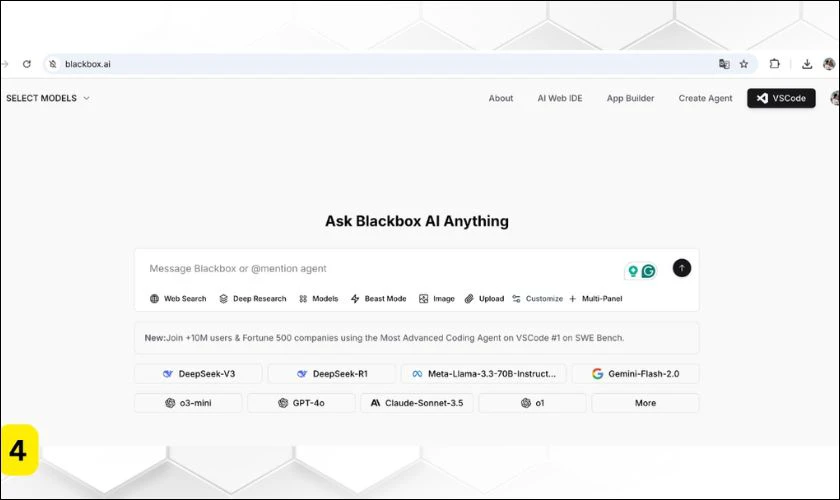Toggle Web Search option
This screenshot has width=840, height=500.
click(178, 298)
